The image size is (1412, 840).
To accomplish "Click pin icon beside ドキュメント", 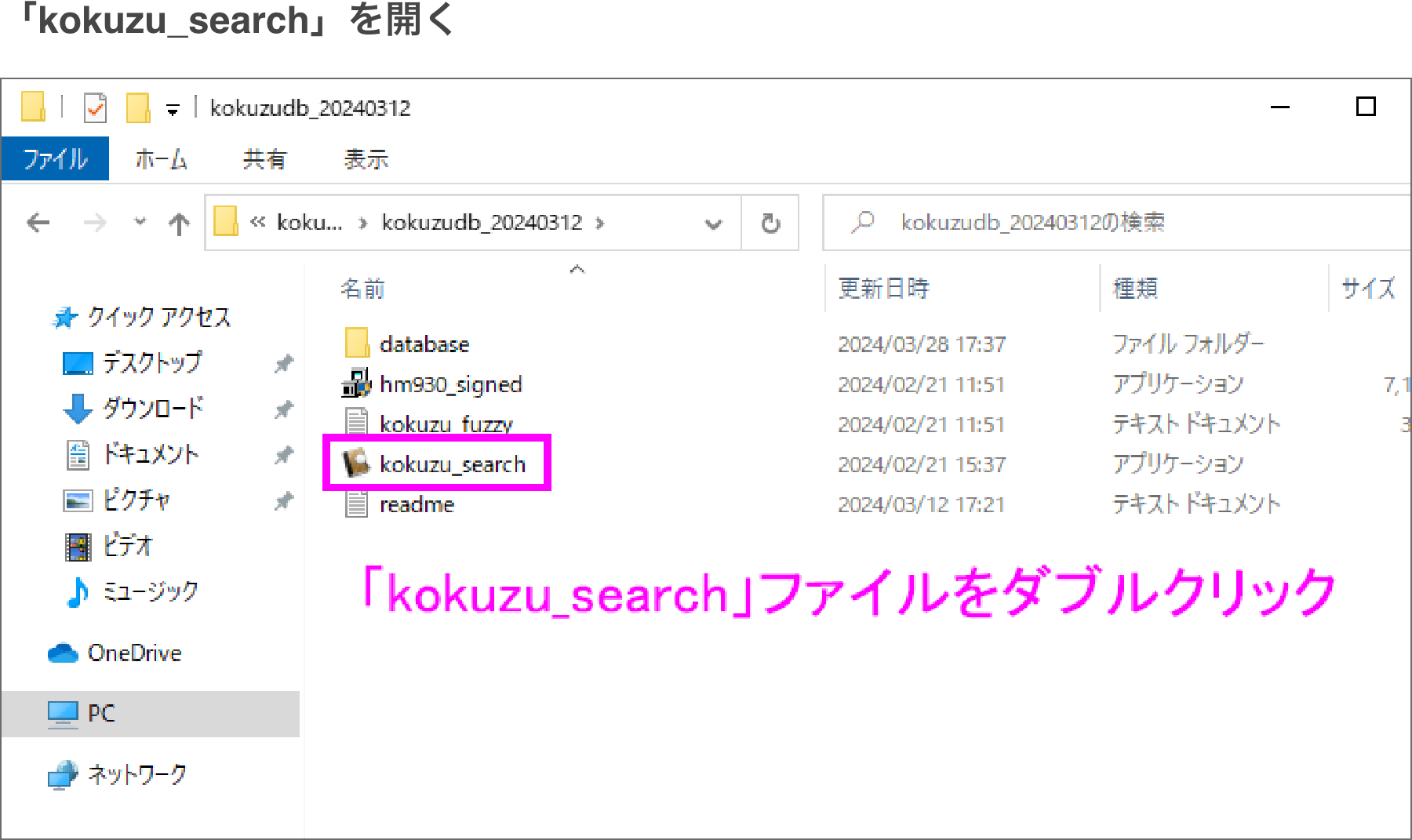I will click(284, 454).
